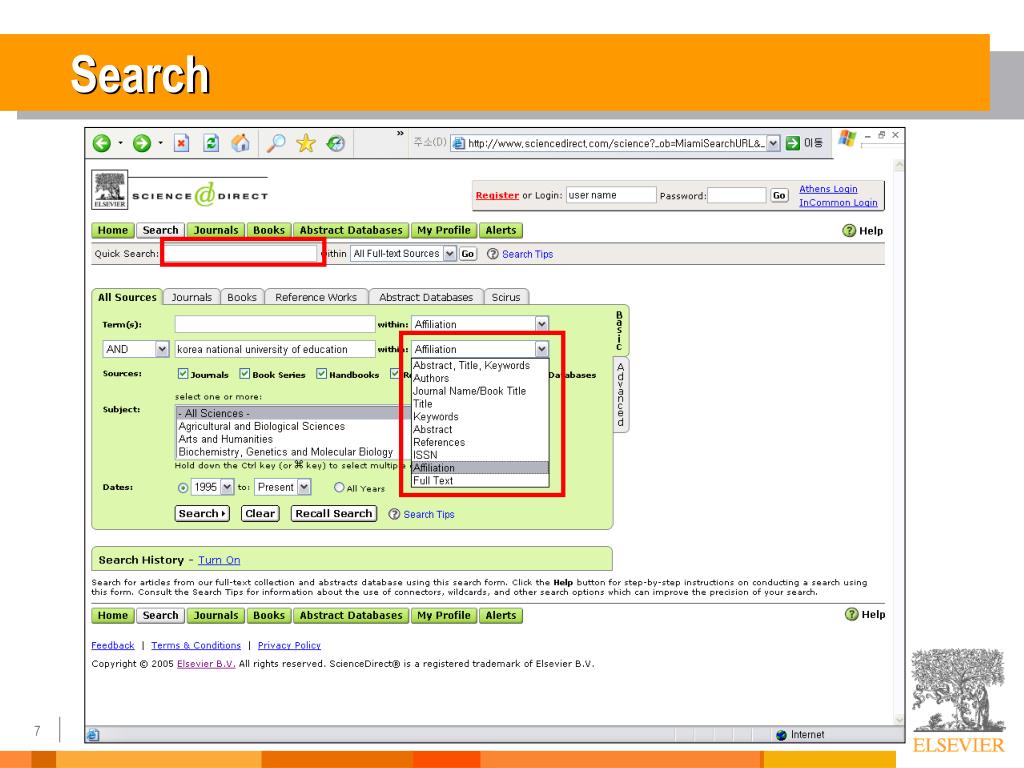Expand the toolbar chevron overflow

point(400,133)
